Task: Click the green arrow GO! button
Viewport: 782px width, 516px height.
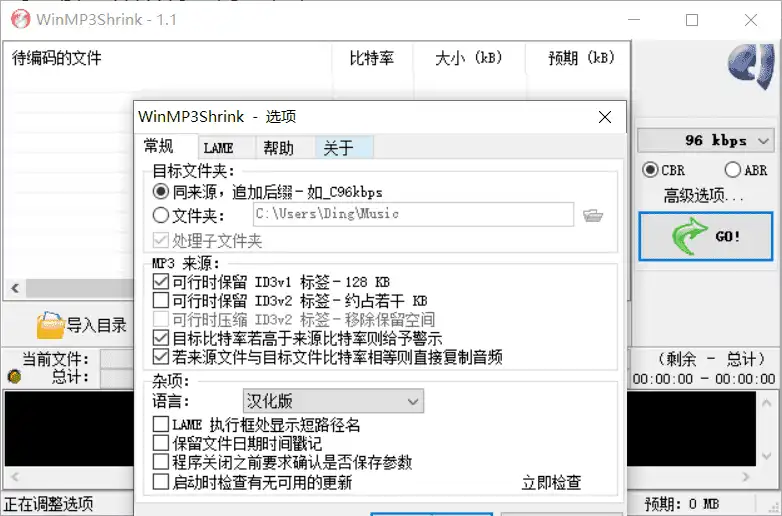Action: tap(706, 236)
